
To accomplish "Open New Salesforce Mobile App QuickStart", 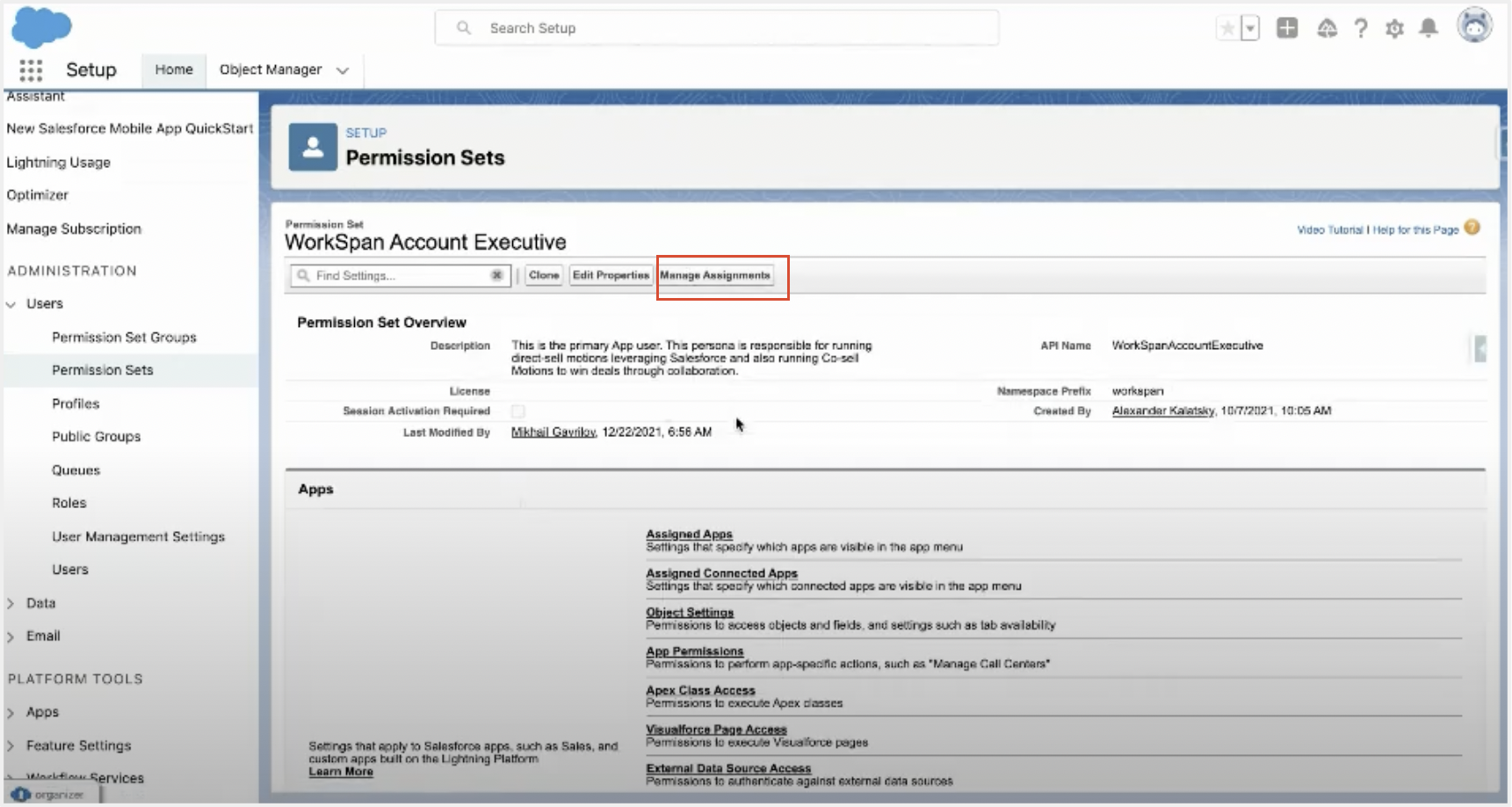I will pos(129,128).
